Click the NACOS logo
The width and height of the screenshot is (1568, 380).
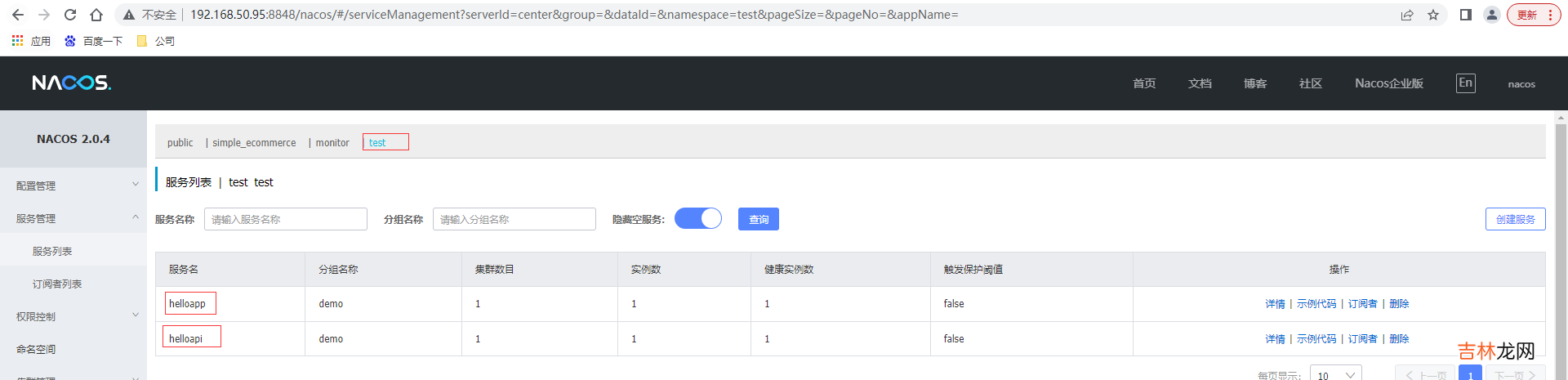pyautogui.click(x=71, y=83)
